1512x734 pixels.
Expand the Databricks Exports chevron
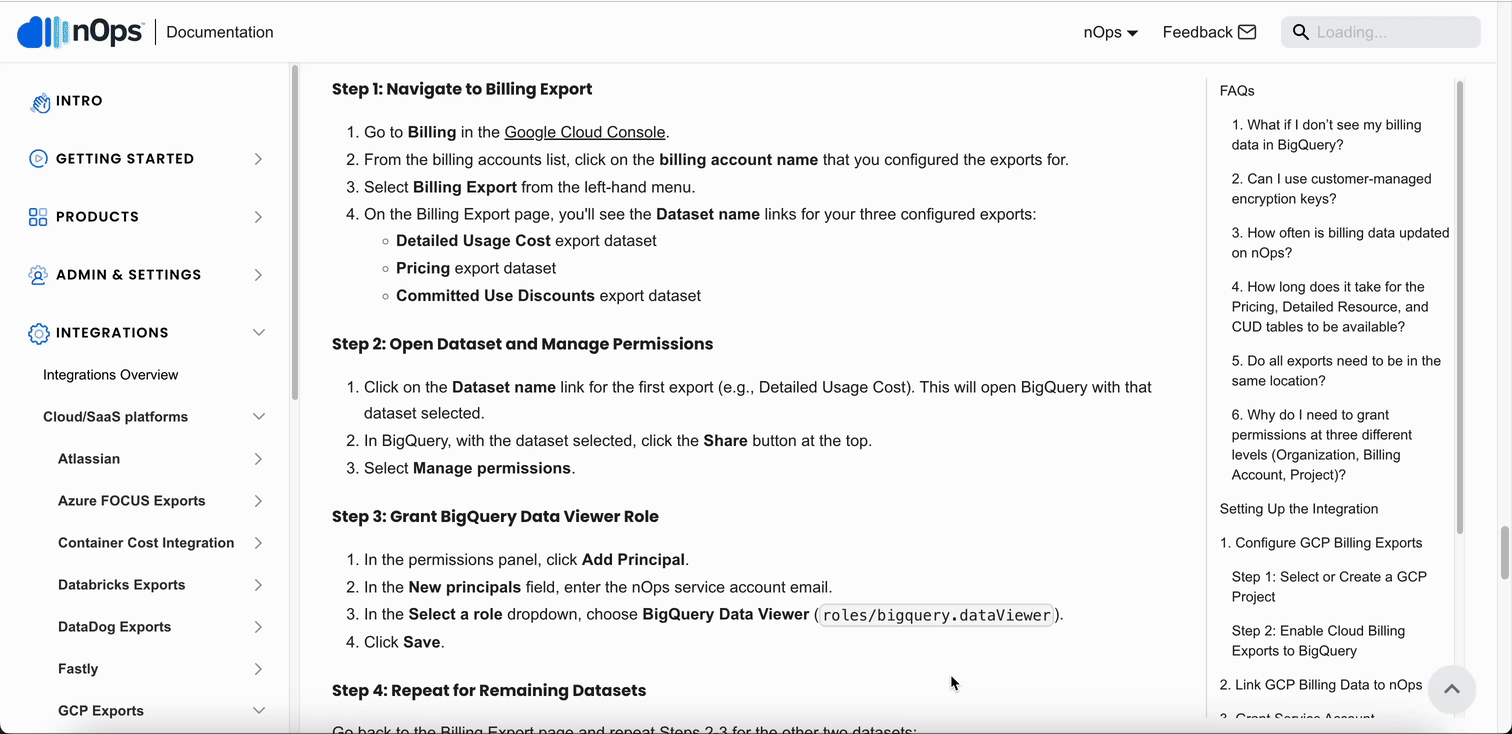point(259,584)
